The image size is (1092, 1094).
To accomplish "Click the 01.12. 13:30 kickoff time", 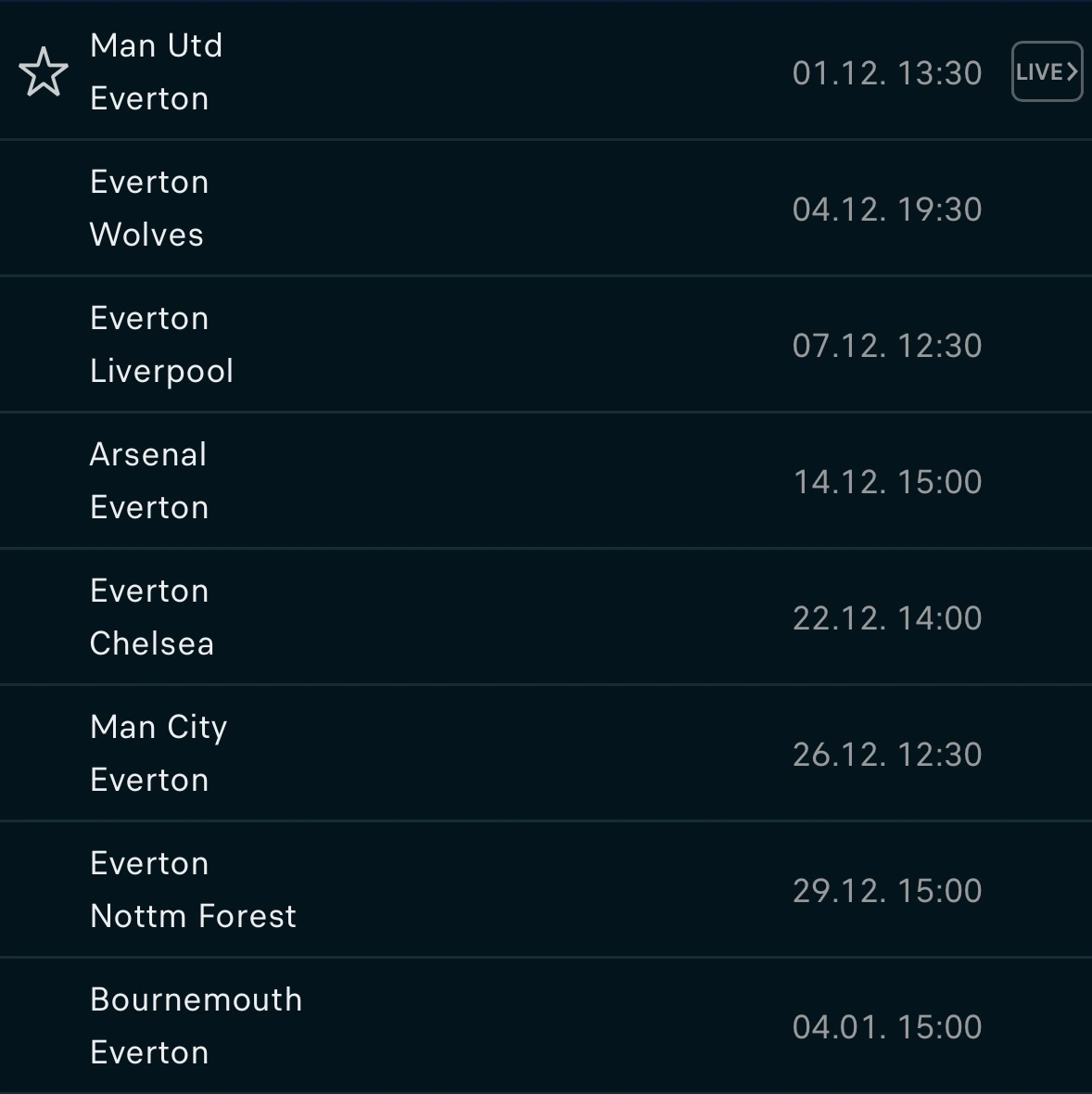I will [x=886, y=73].
